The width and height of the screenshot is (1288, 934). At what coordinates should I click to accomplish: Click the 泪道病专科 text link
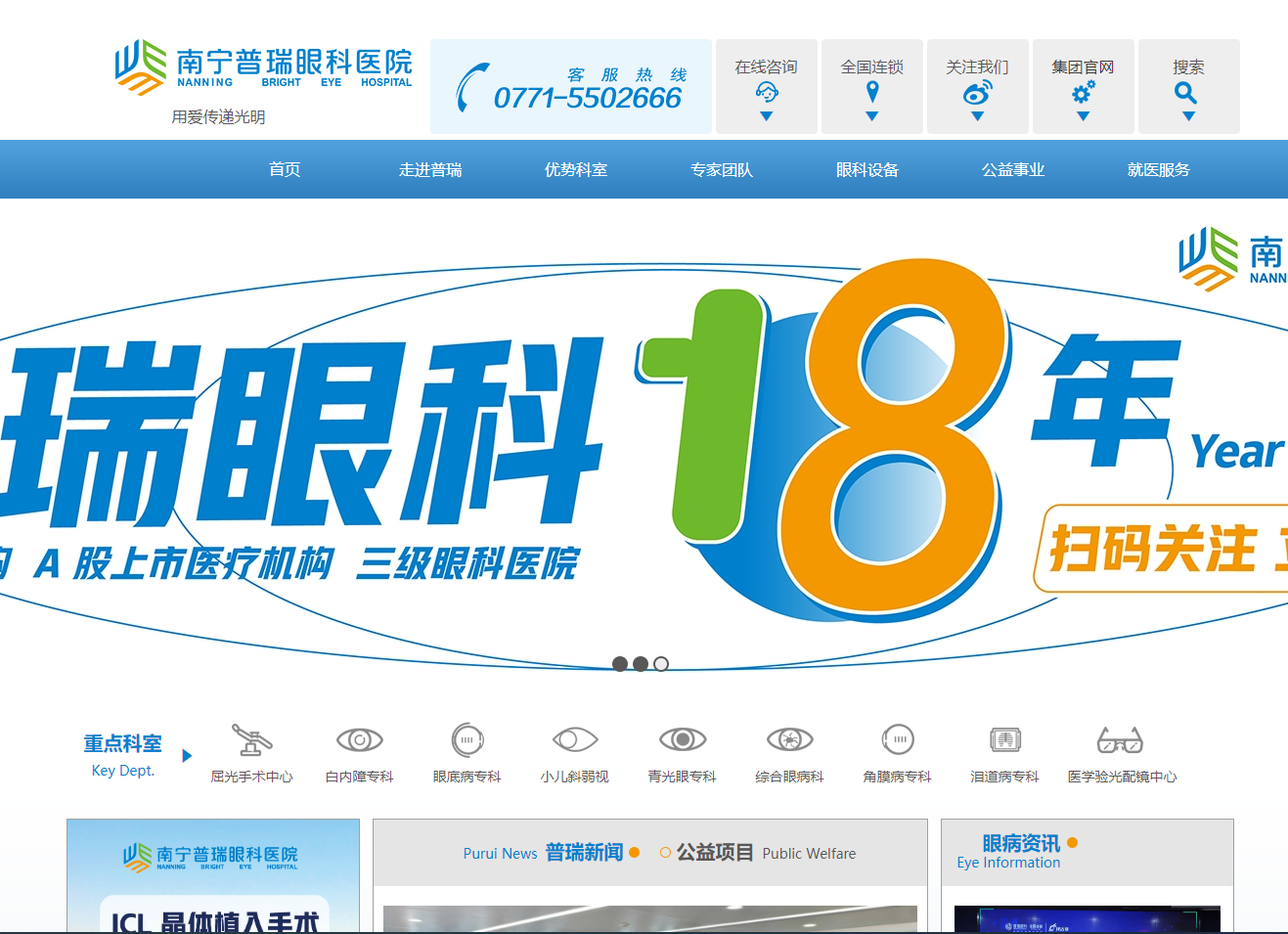1005,777
